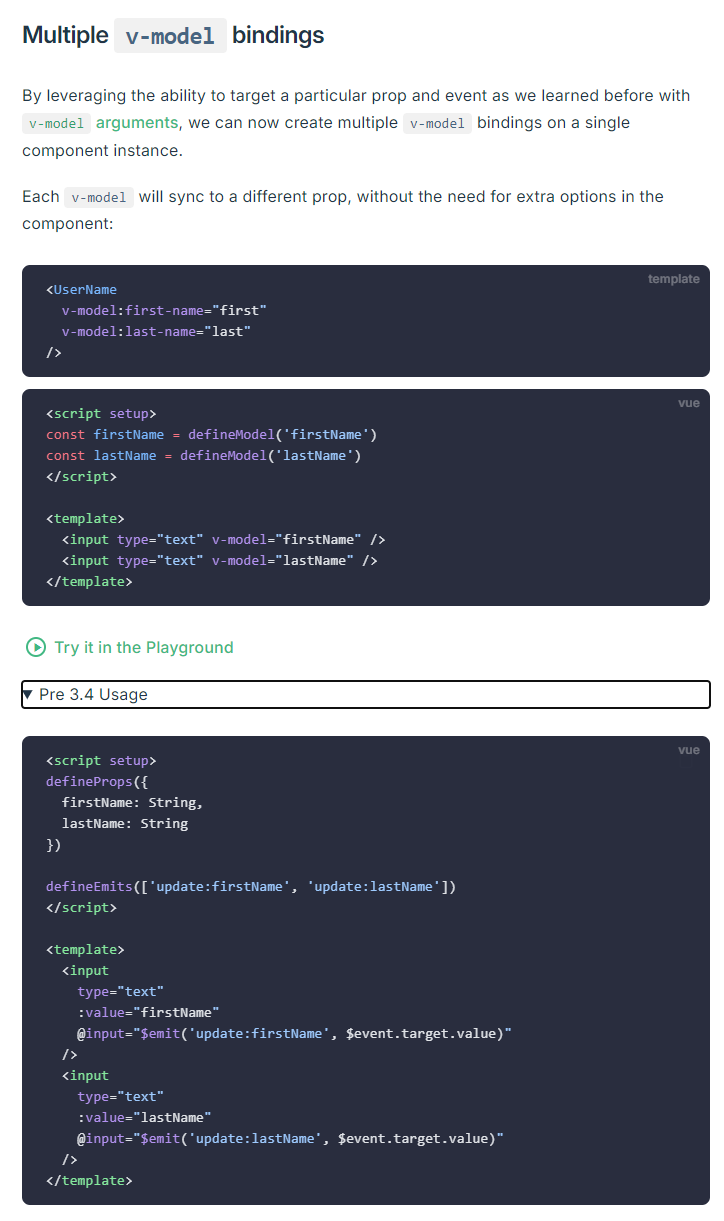
Task: Click the v-model:last-name="last" code line
Action: pyautogui.click(x=156, y=331)
